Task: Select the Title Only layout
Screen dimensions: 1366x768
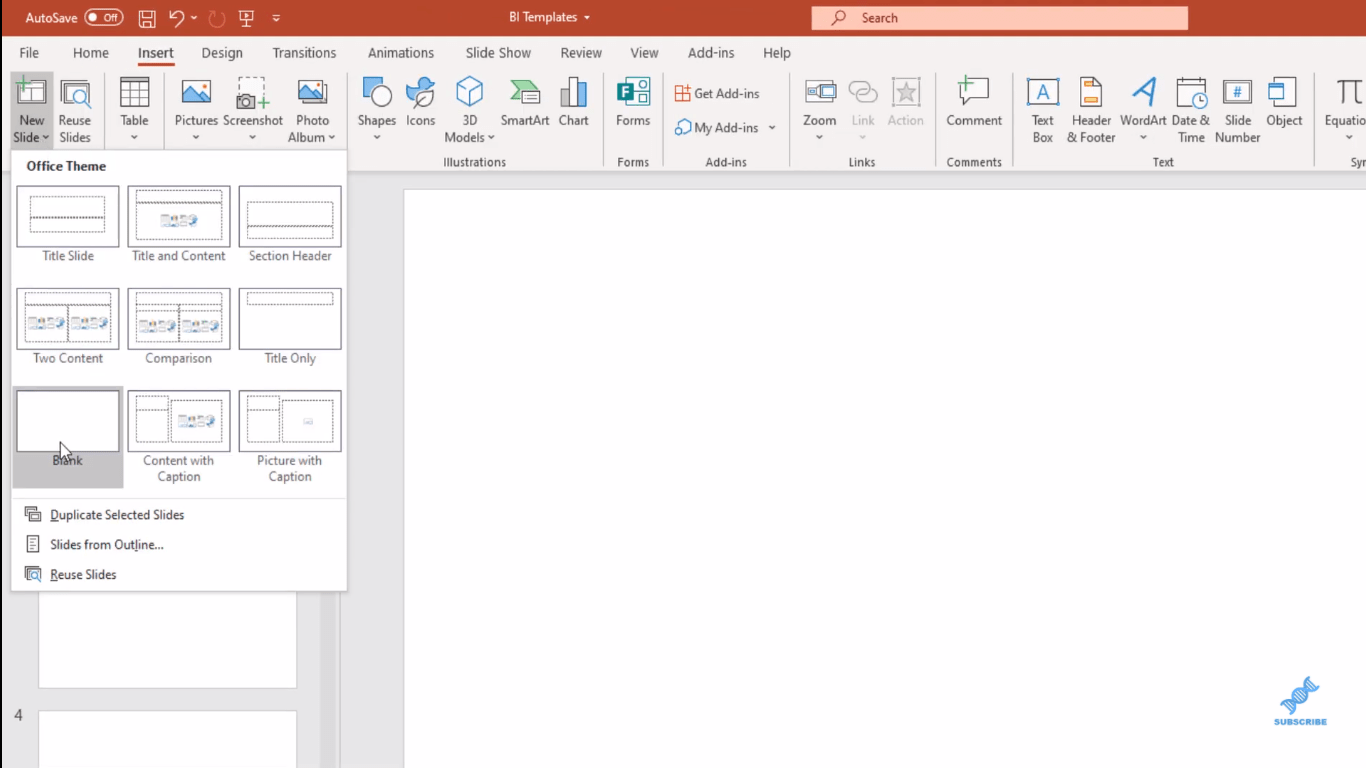Action: pyautogui.click(x=290, y=327)
